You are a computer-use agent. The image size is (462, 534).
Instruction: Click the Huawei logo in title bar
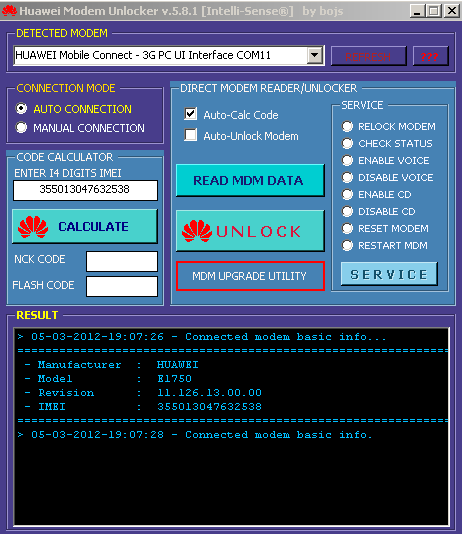[9, 11]
